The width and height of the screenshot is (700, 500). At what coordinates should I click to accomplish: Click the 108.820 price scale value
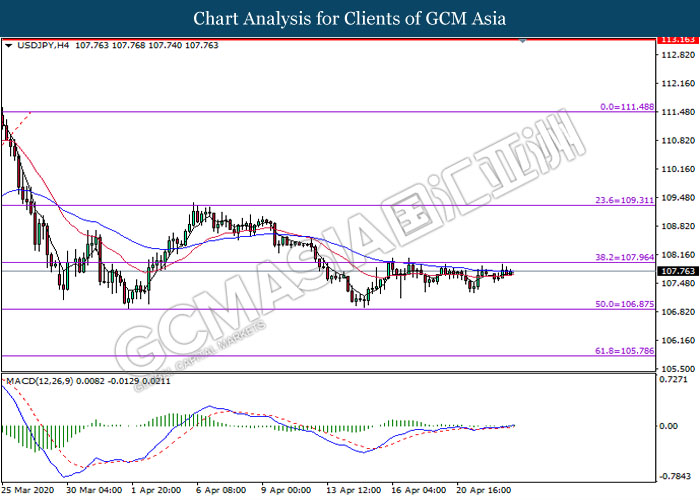pyautogui.click(x=678, y=226)
